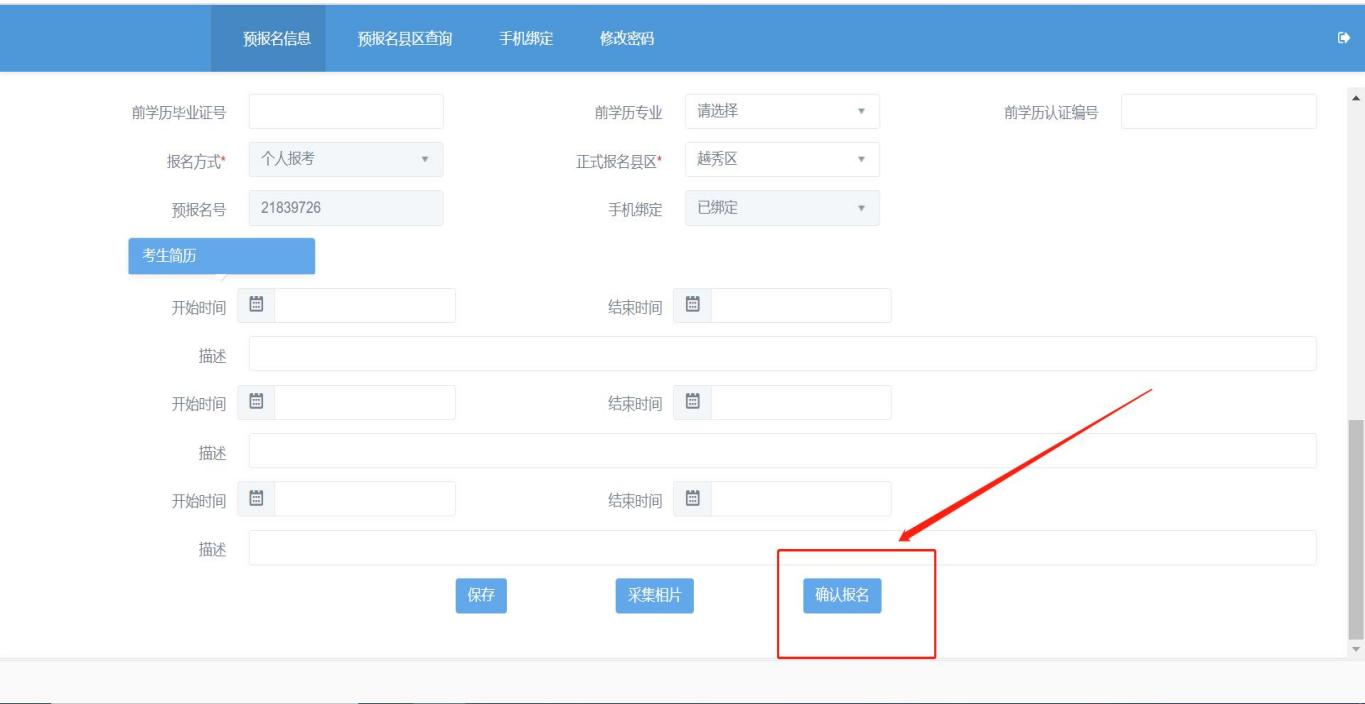1365x704 pixels.
Task: Open the 手机绑定 tab in navigation
Action: pos(526,39)
